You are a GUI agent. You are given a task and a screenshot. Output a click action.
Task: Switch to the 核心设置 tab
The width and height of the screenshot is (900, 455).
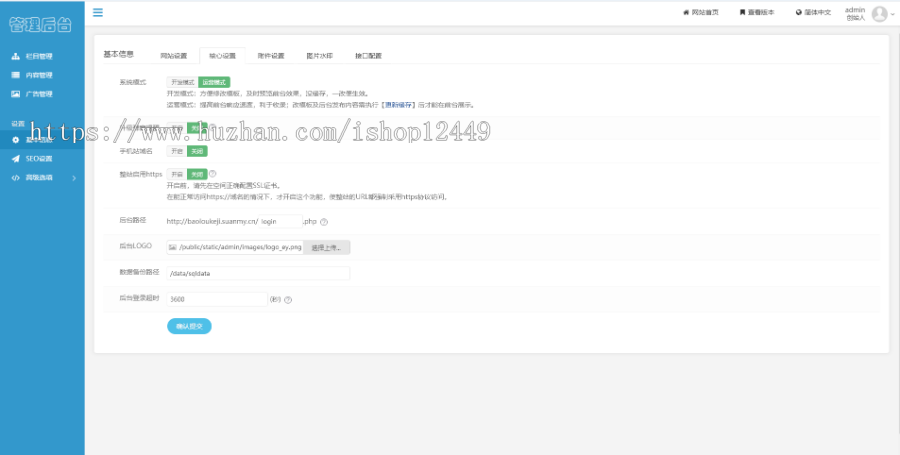point(222,56)
